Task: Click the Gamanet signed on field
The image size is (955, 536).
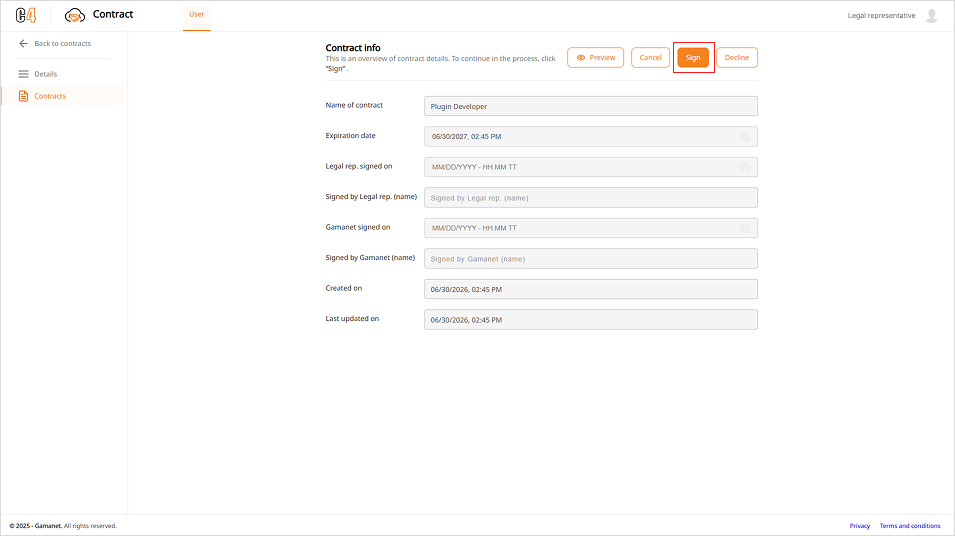Action: click(591, 228)
